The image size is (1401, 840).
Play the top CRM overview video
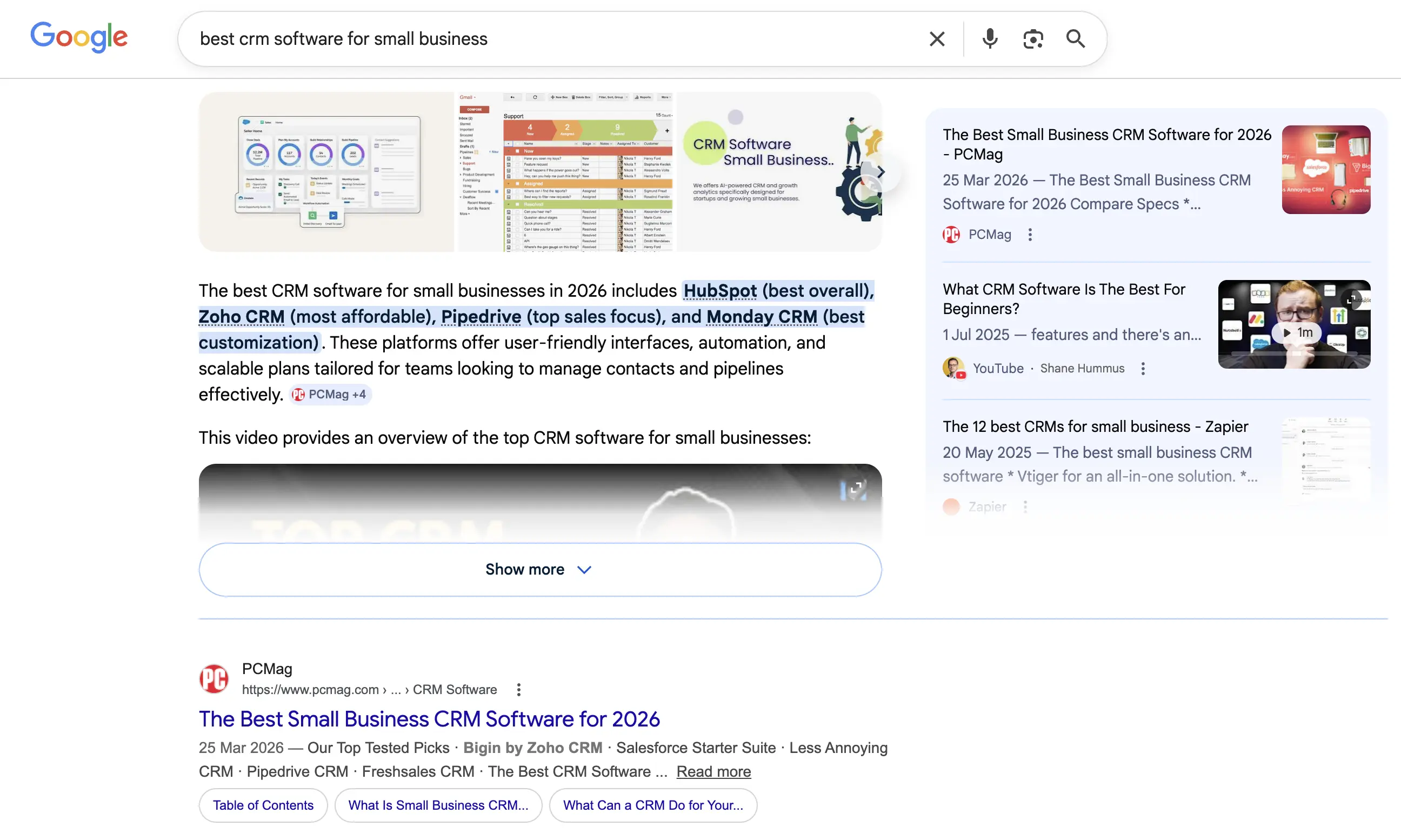(x=540, y=503)
